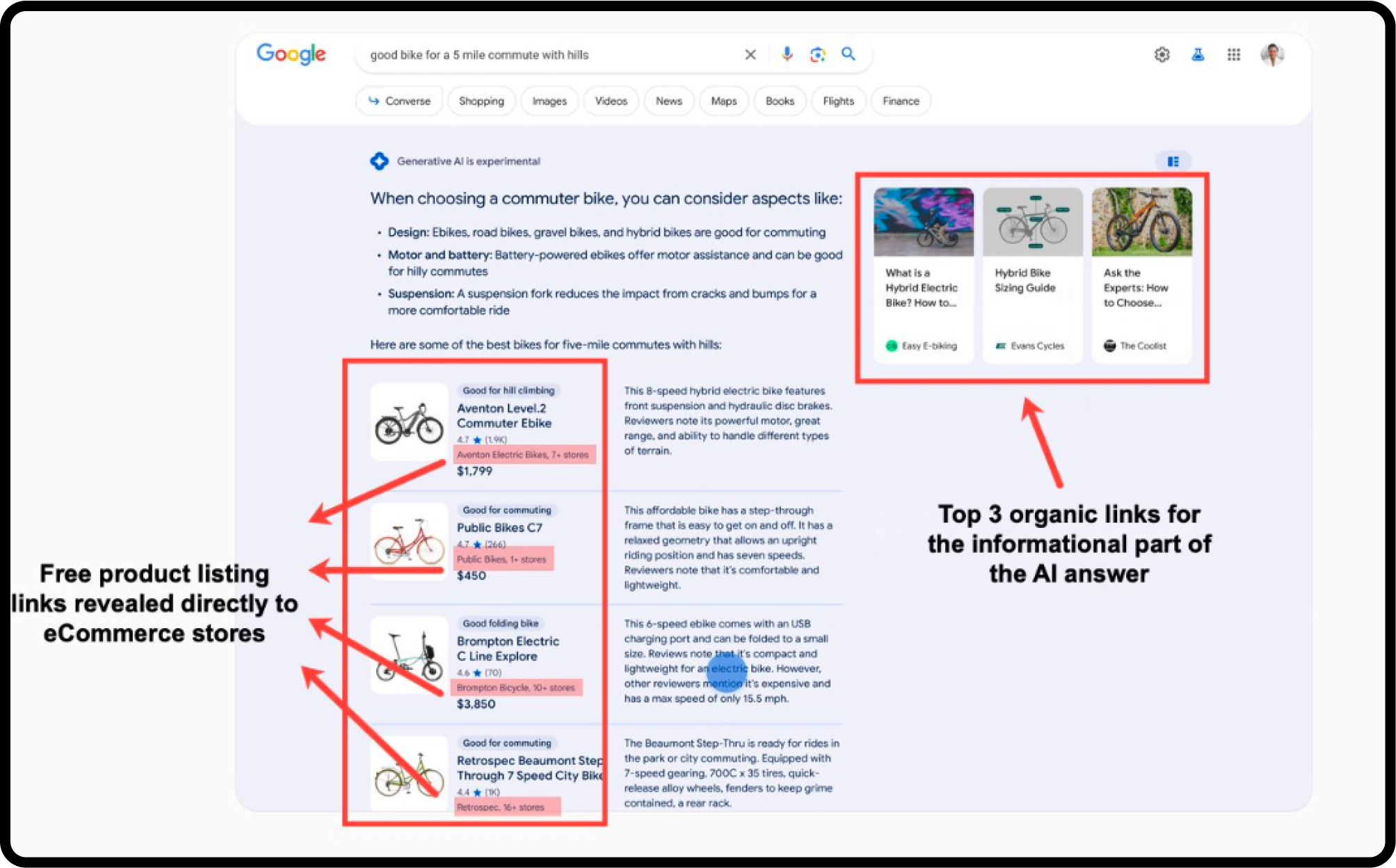
Task: Switch to the Shopping tab
Action: 481,101
